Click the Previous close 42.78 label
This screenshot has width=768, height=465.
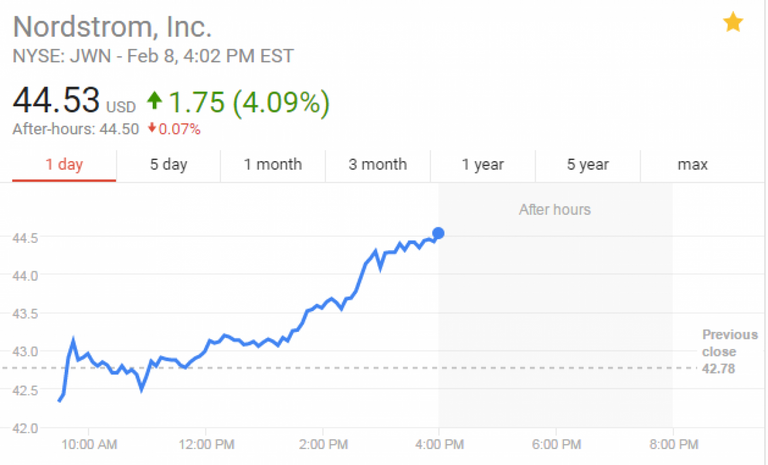tap(729, 352)
